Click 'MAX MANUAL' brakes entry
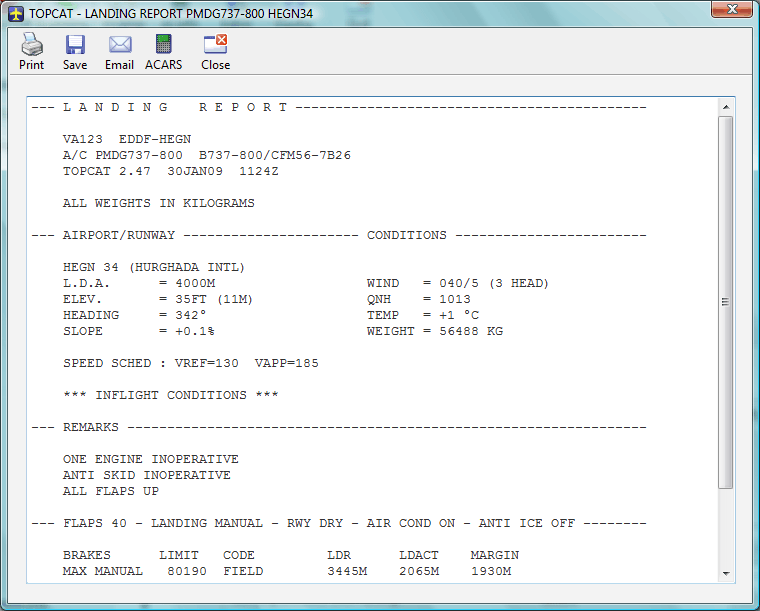Viewport: 760px width, 611px height. (103, 571)
